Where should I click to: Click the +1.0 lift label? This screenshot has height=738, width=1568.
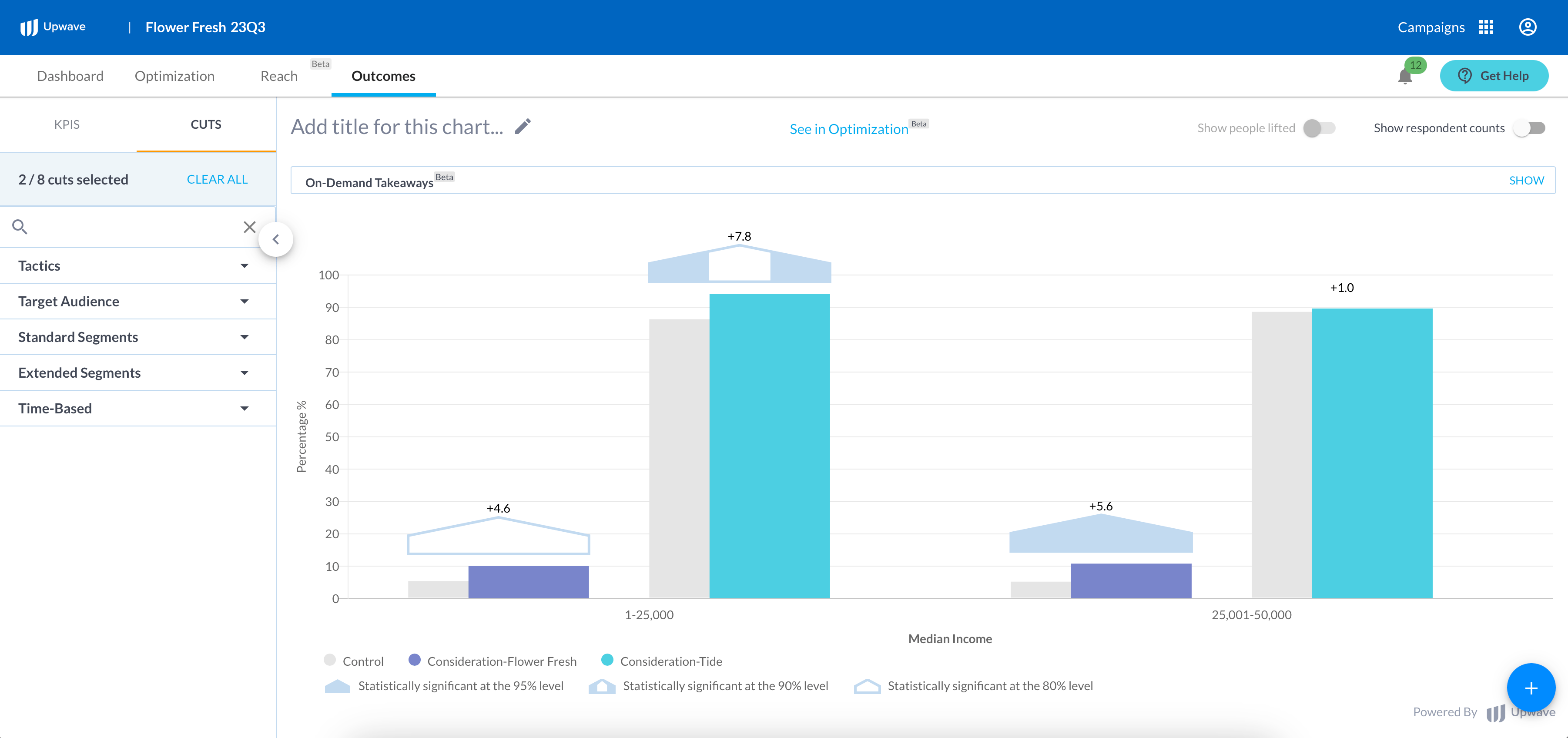click(1342, 288)
